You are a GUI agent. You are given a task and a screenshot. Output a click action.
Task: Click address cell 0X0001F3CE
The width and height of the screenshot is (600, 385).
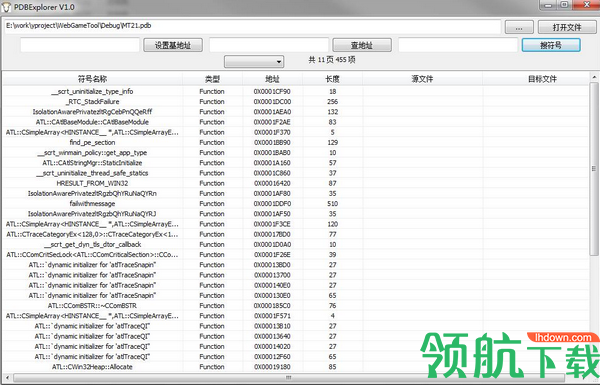point(272,224)
